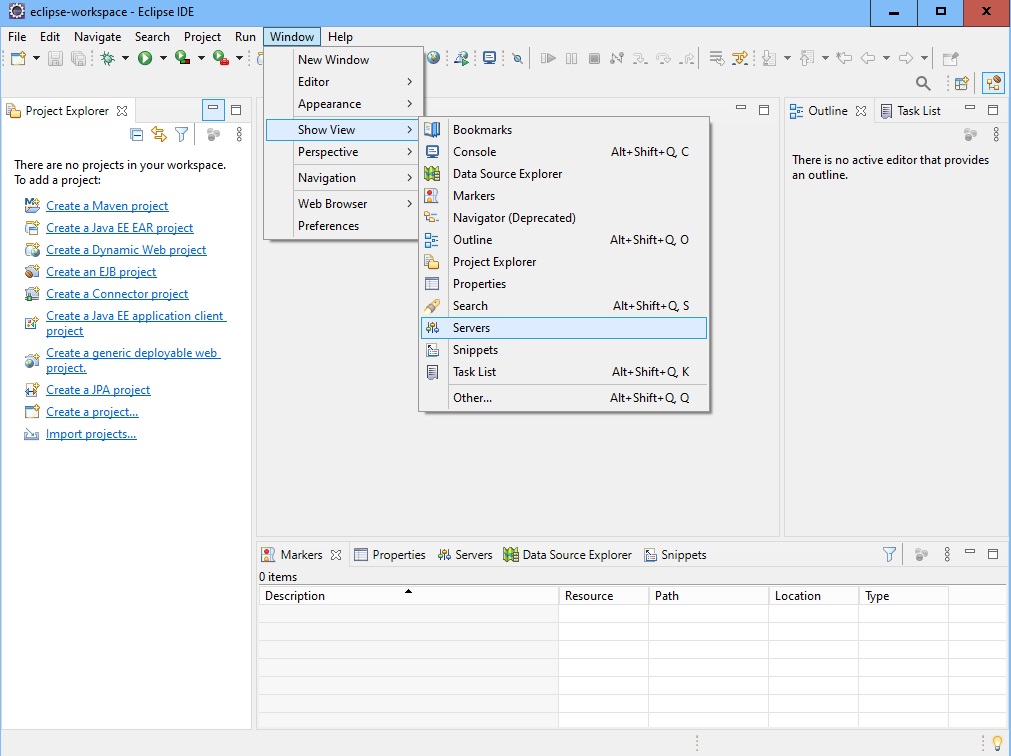Image resolution: width=1011 pixels, height=756 pixels.
Task: Maximize the Outline view panel
Action: pyautogui.click(x=993, y=110)
